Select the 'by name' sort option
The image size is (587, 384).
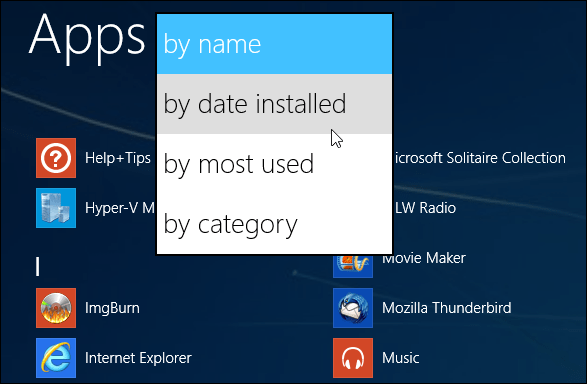[274, 44]
